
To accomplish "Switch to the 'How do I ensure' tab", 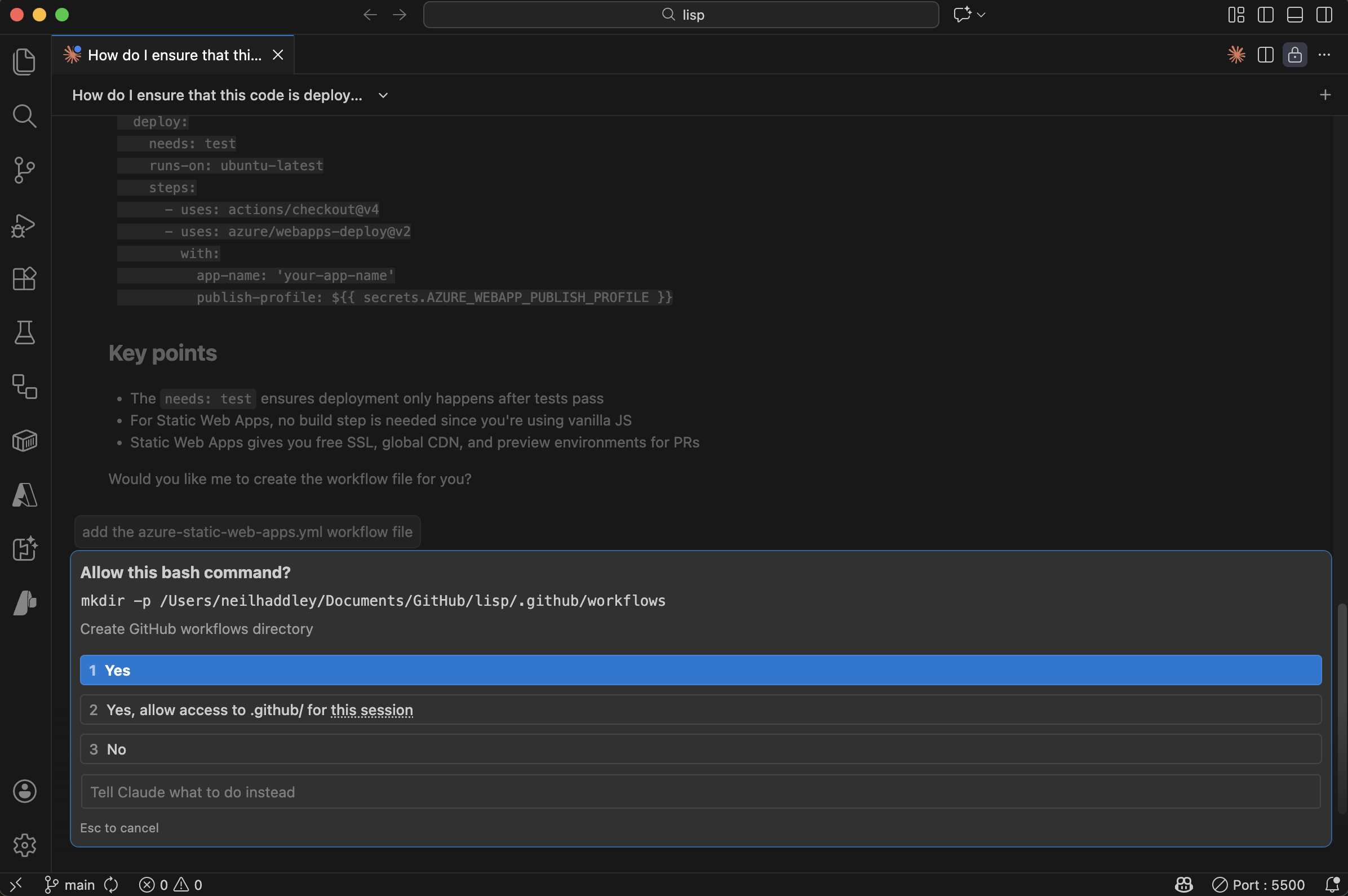I will point(171,54).
